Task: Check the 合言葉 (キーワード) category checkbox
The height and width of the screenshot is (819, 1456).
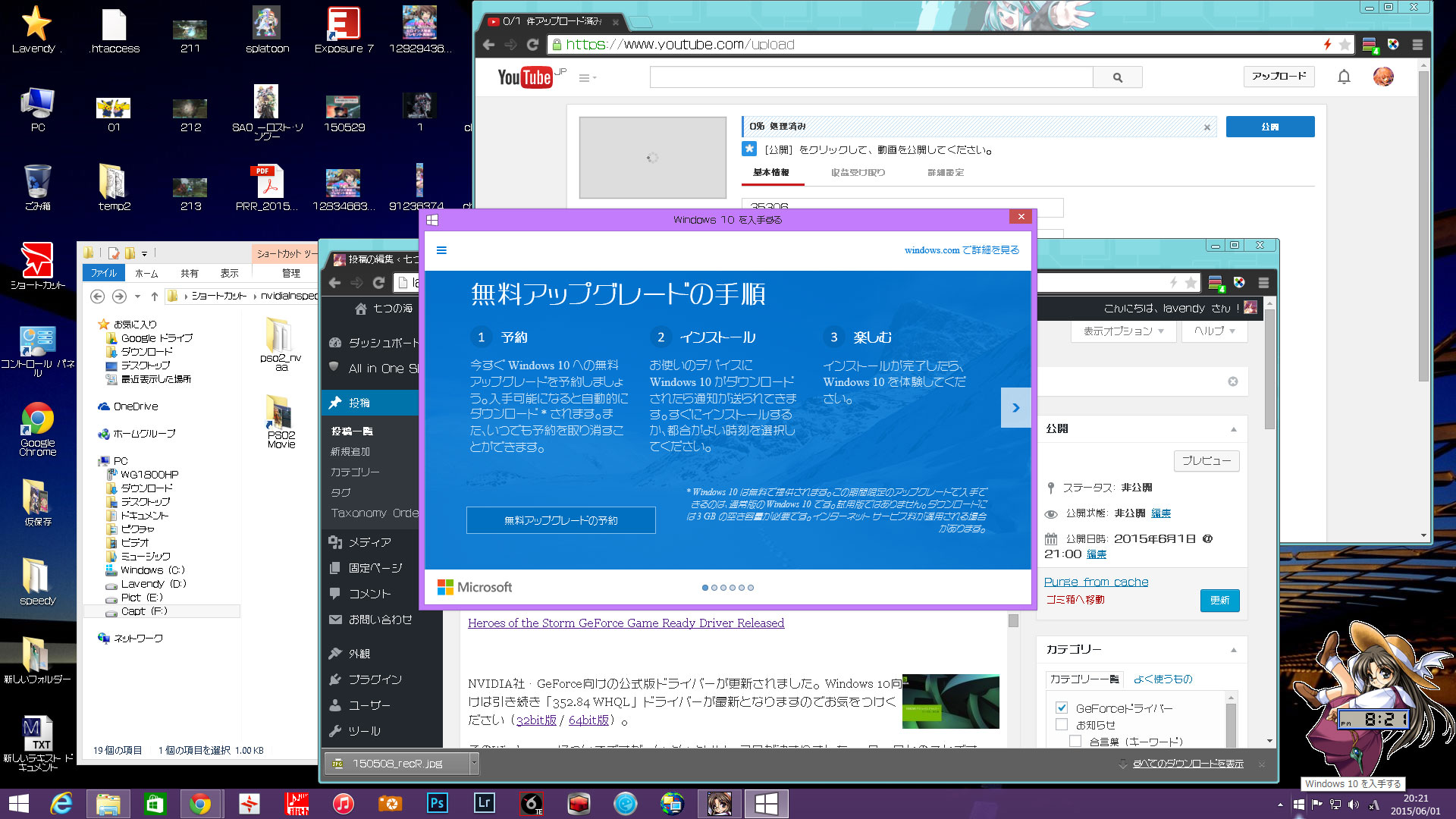Action: (x=1075, y=741)
